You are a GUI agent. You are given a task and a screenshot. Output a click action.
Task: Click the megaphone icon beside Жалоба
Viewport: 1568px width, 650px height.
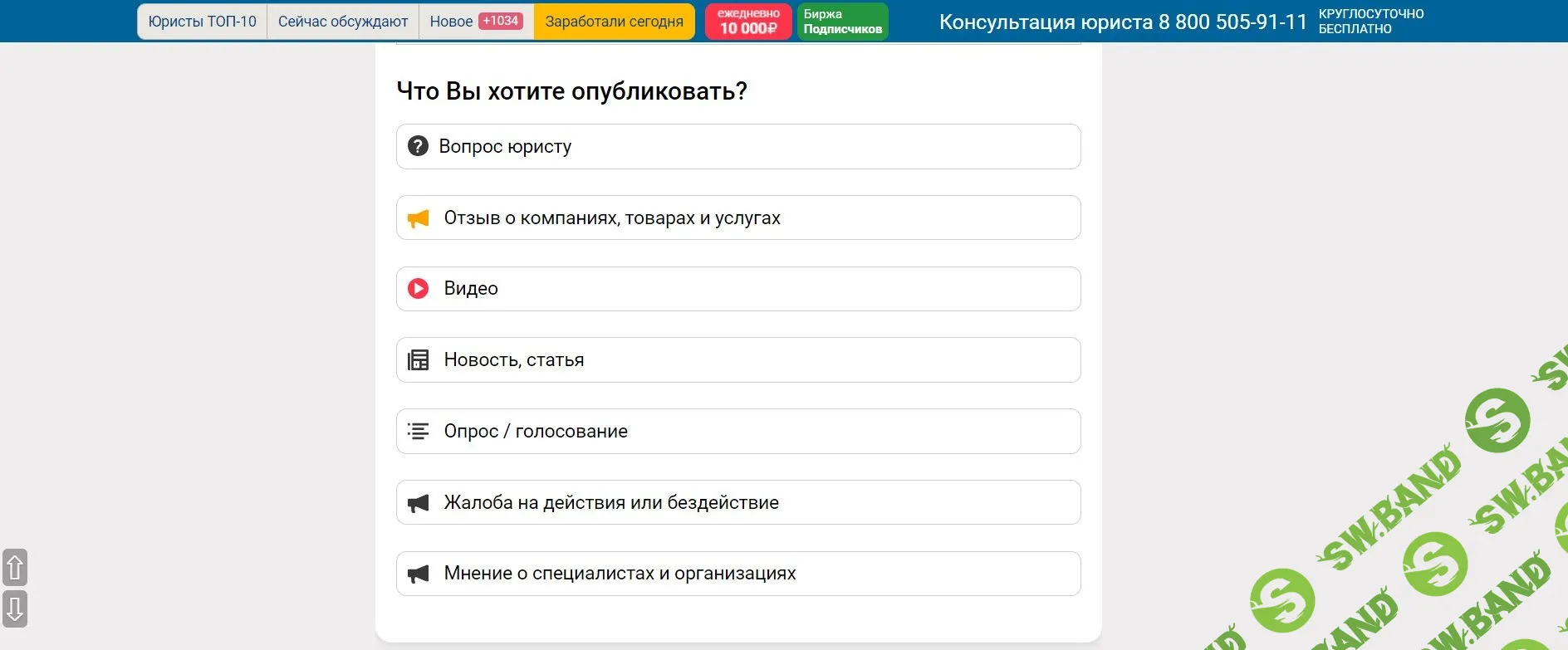tap(419, 503)
